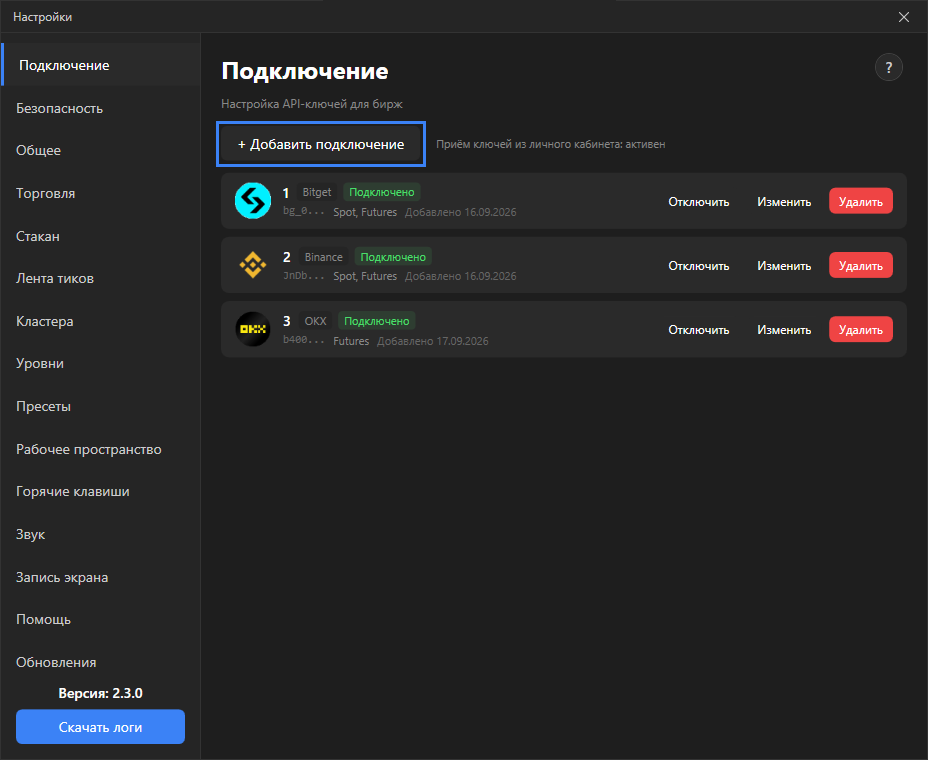This screenshot has height=760, width=928.
Task: Switch to the Звук settings section
Action: [x=101, y=534]
